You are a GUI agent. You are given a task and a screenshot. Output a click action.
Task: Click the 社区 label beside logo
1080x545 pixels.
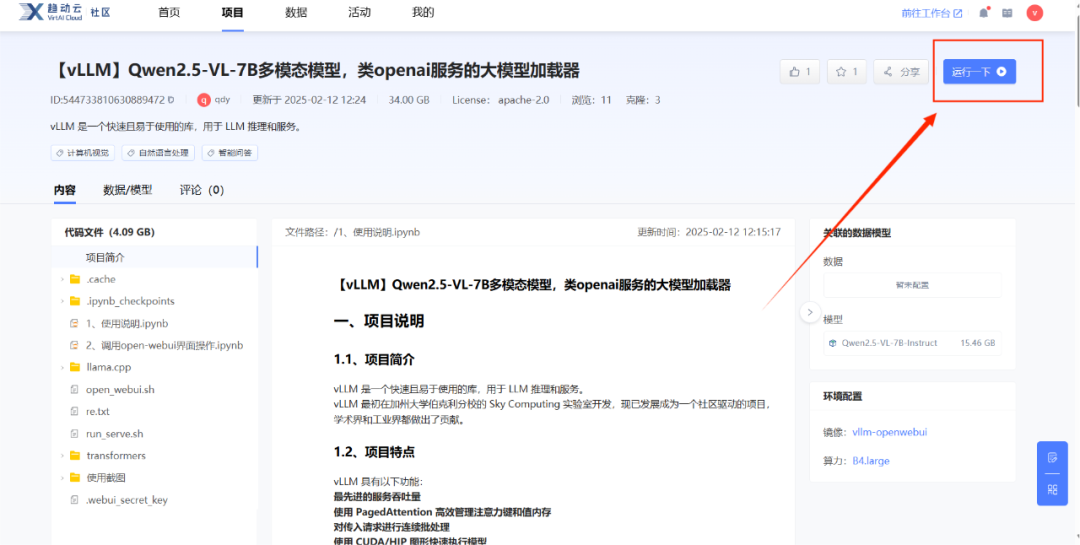99,13
